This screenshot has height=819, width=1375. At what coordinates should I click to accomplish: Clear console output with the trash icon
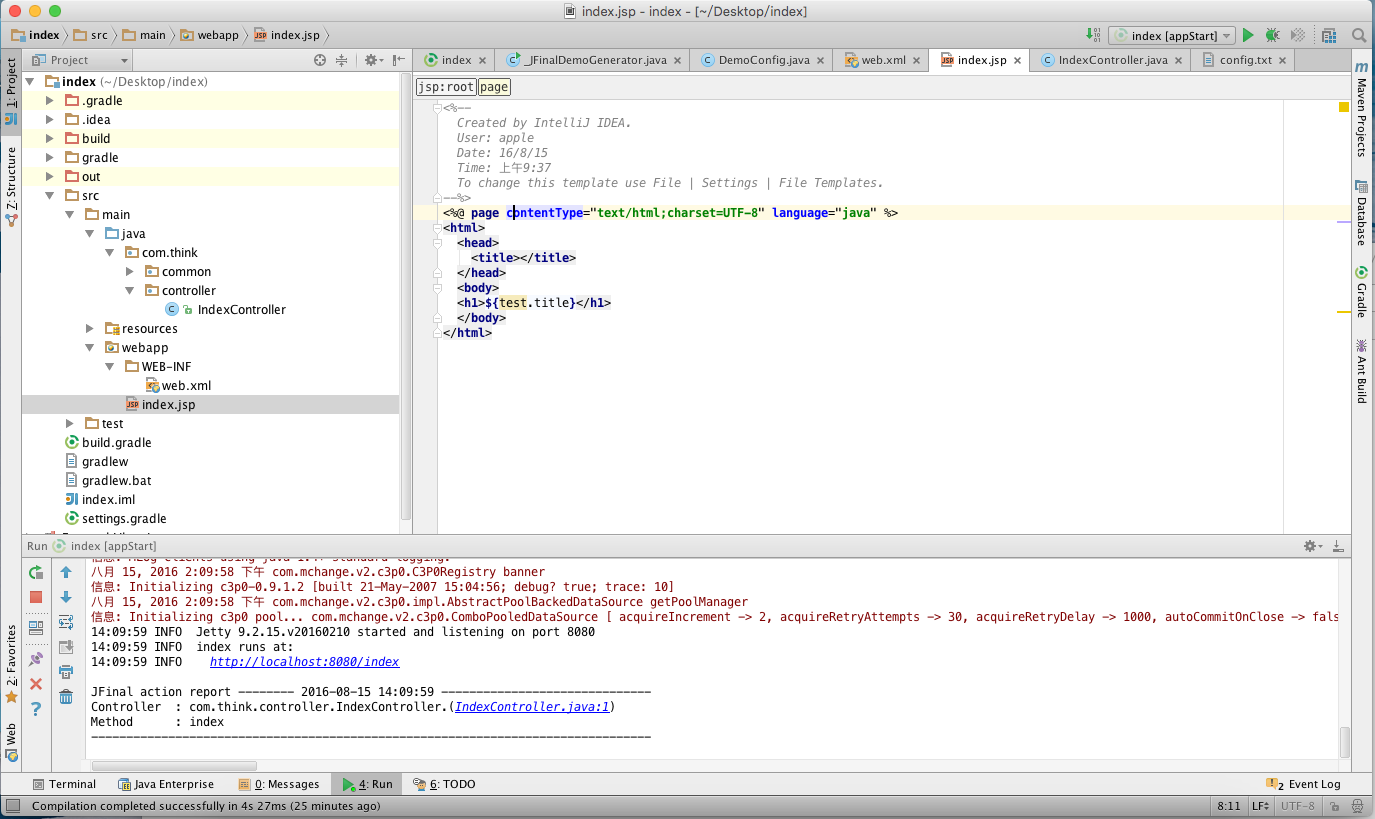[66, 696]
